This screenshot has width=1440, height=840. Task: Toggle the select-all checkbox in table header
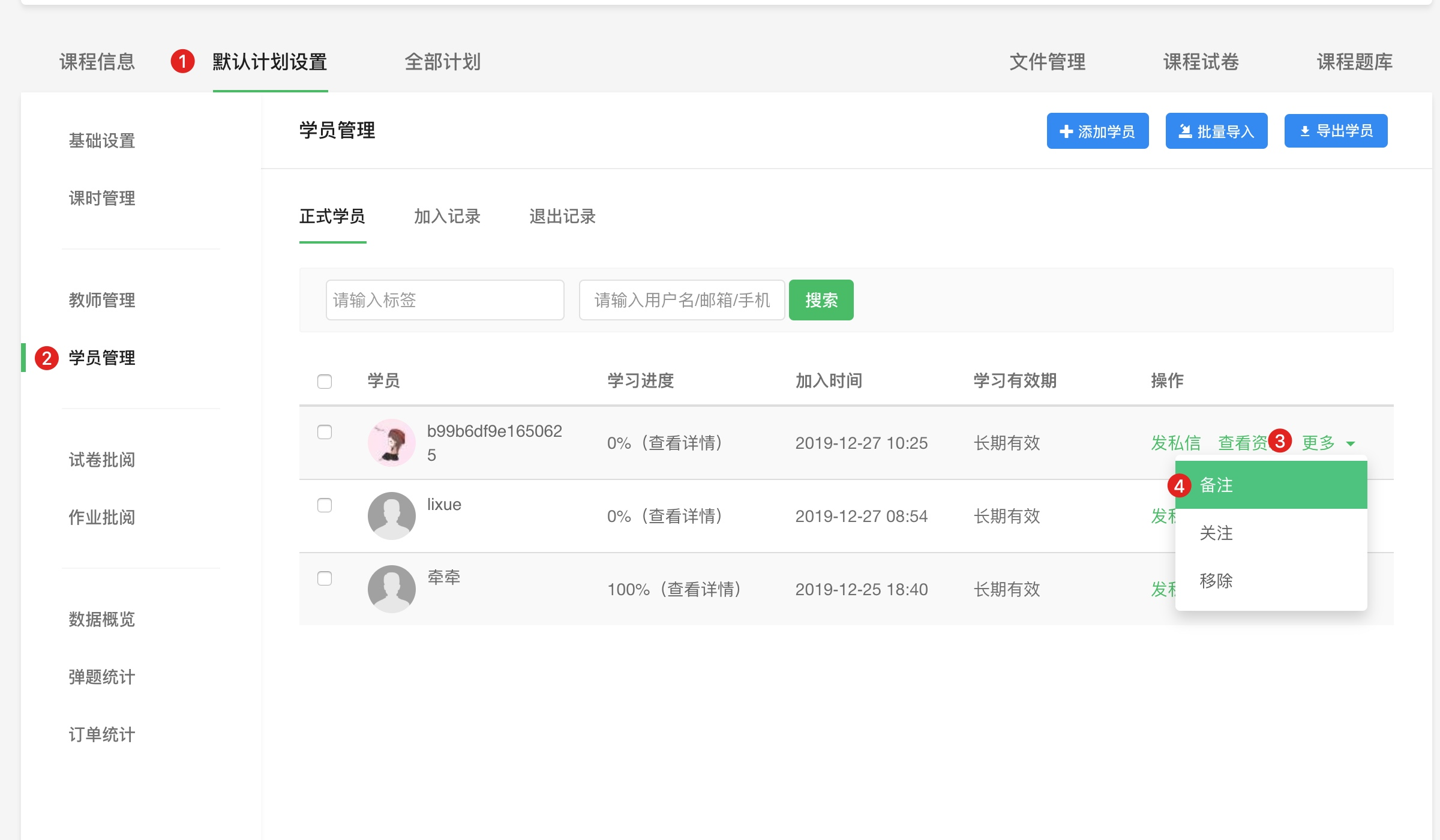click(325, 382)
